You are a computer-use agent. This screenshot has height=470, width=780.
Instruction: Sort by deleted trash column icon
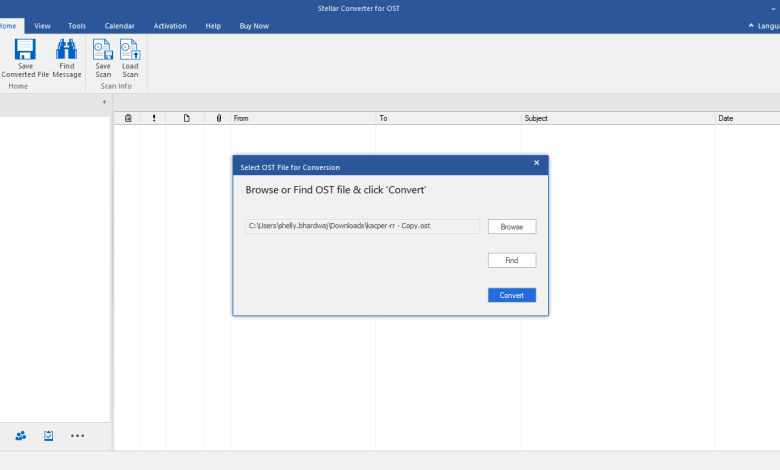pyautogui.click(x=128, y=118)
